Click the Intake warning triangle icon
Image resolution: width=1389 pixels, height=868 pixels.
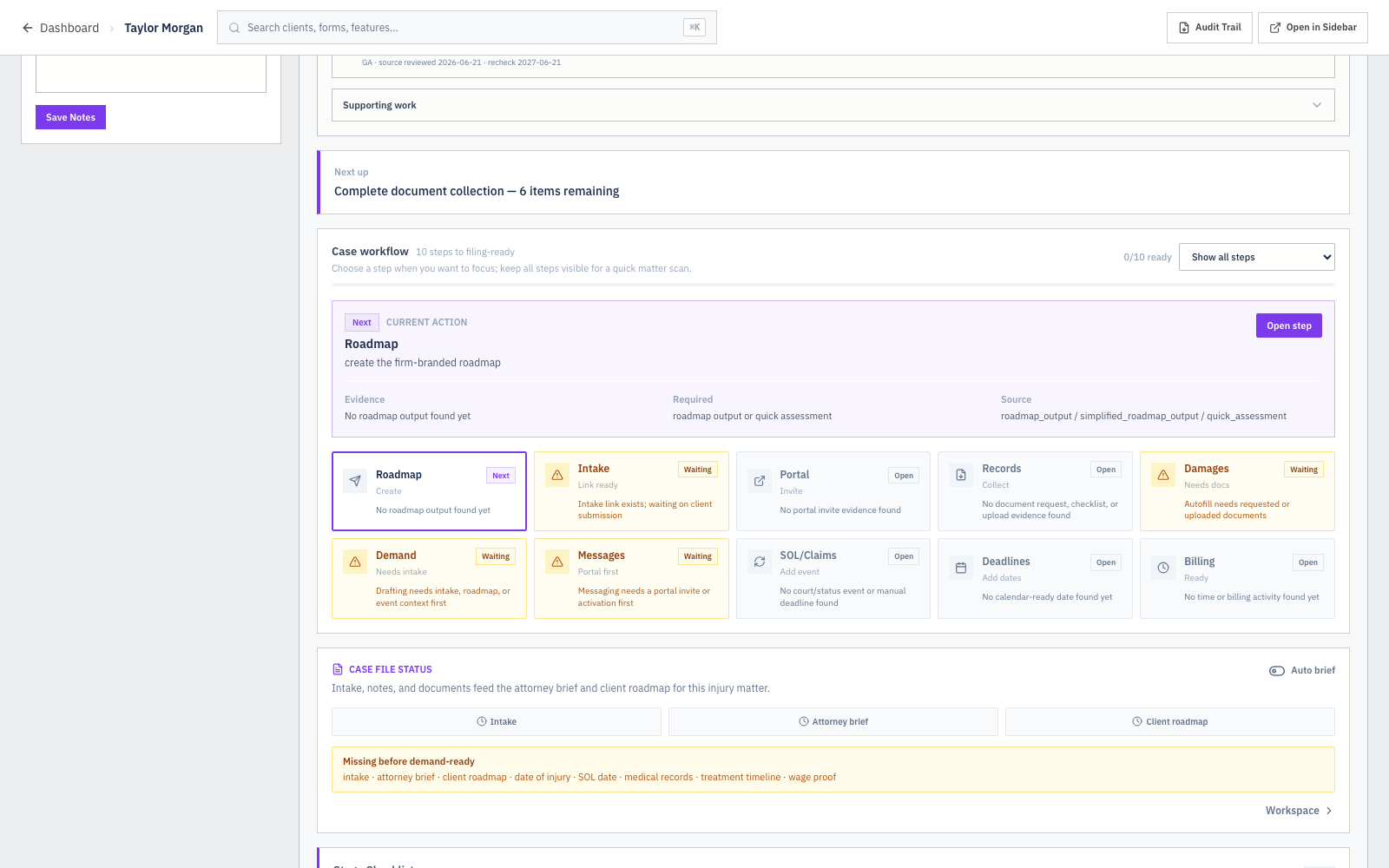tap(557, 475)
